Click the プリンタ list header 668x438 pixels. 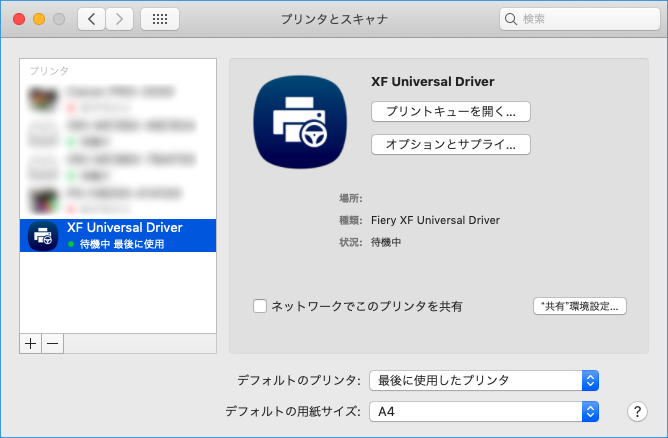(x=49, y=71)
